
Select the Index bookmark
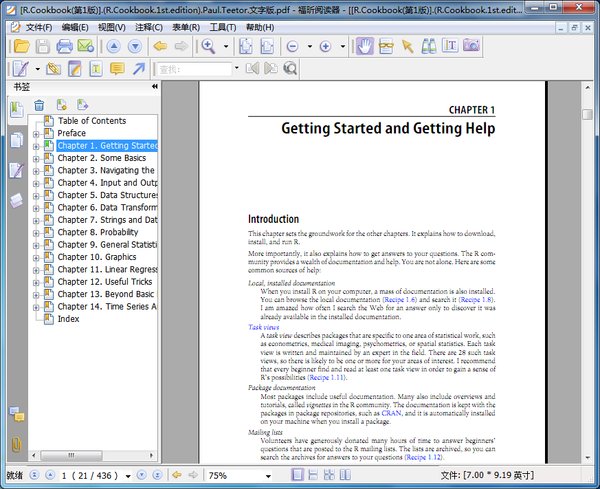tap(68, 319)
